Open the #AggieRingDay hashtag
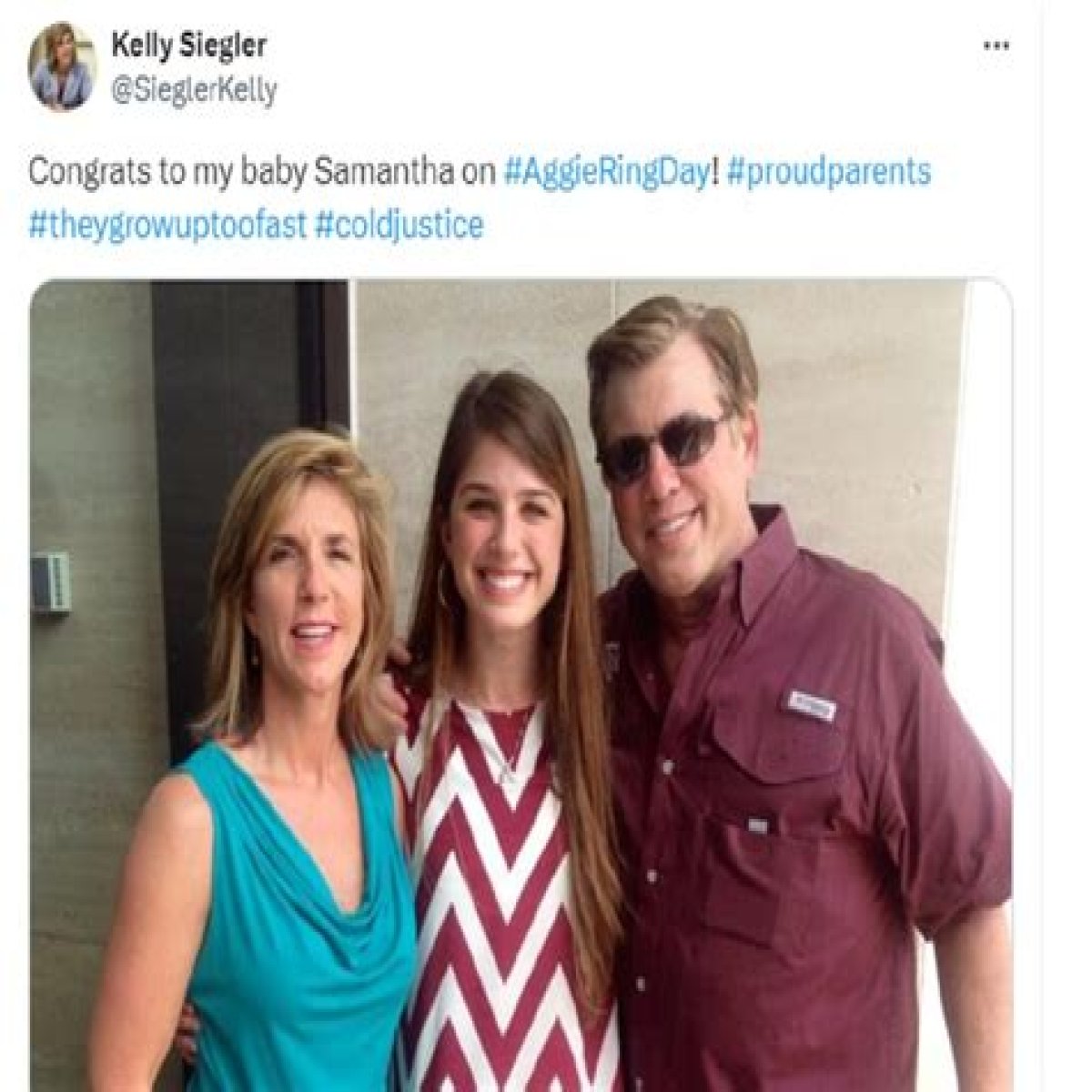Image resolution: width=1092 pixels, height=1092 pixels. (605, 174)
